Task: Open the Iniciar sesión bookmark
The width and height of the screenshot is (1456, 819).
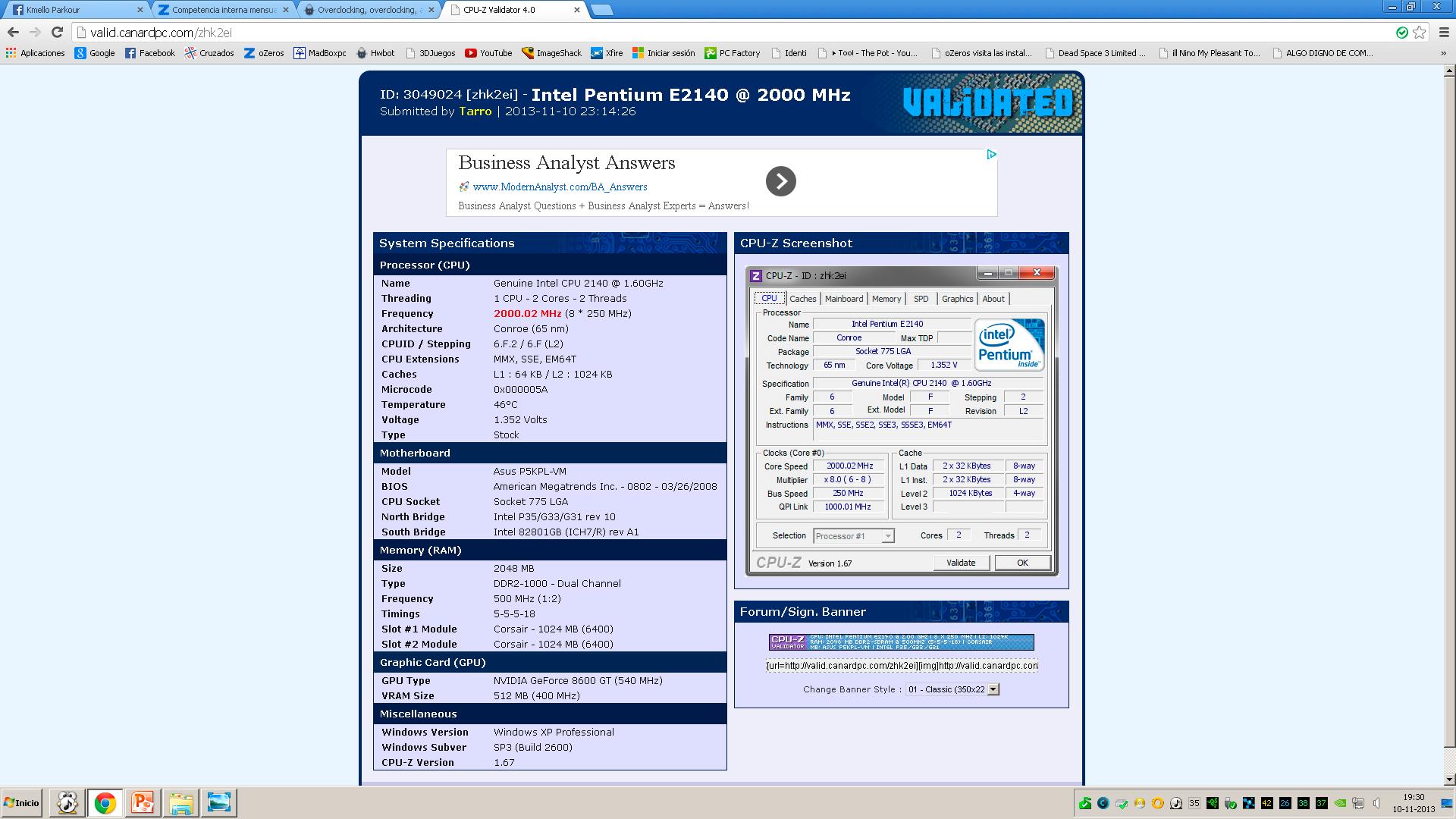Action: pos(664,53)
